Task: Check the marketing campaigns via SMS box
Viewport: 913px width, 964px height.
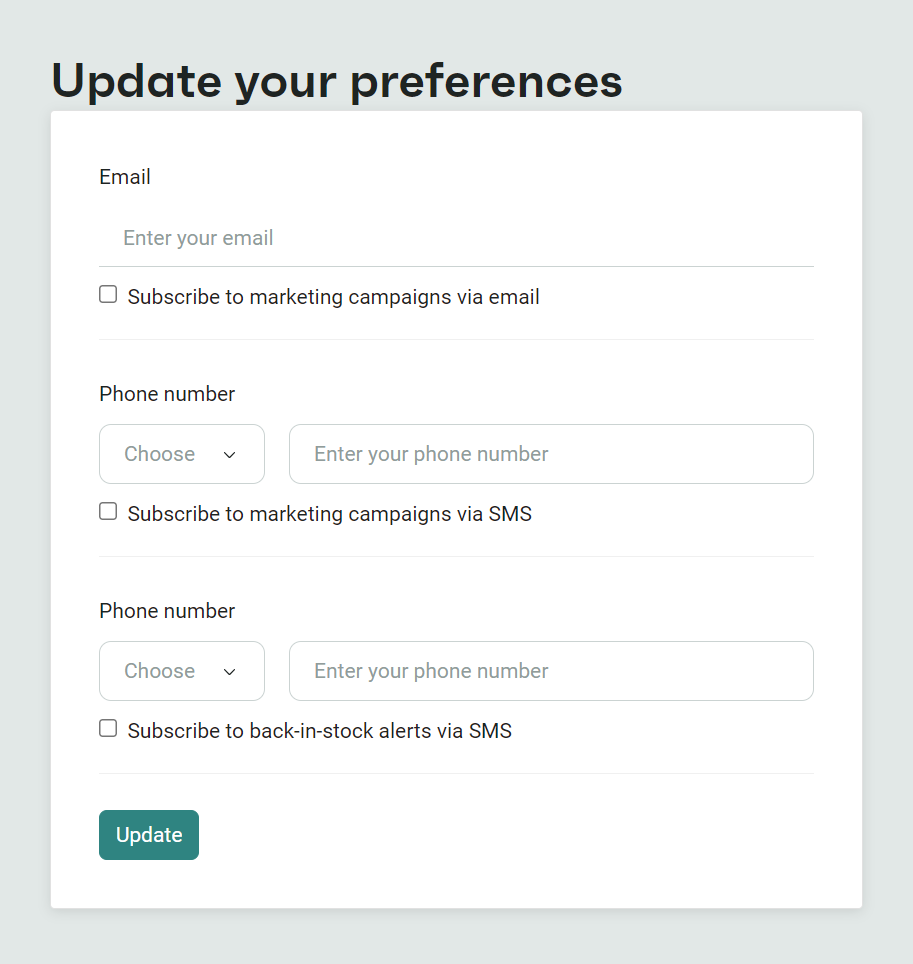Action: [x=108, y=510]
